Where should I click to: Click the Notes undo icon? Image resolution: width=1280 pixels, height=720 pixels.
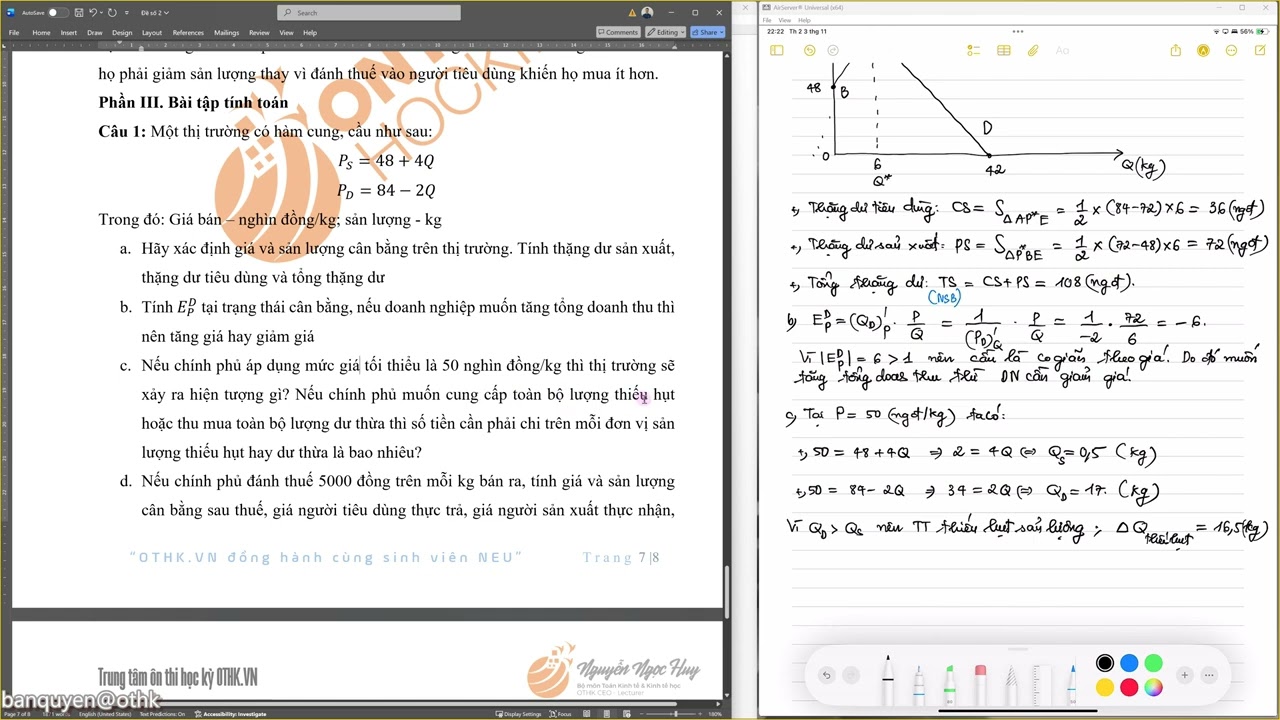[809, 50]
